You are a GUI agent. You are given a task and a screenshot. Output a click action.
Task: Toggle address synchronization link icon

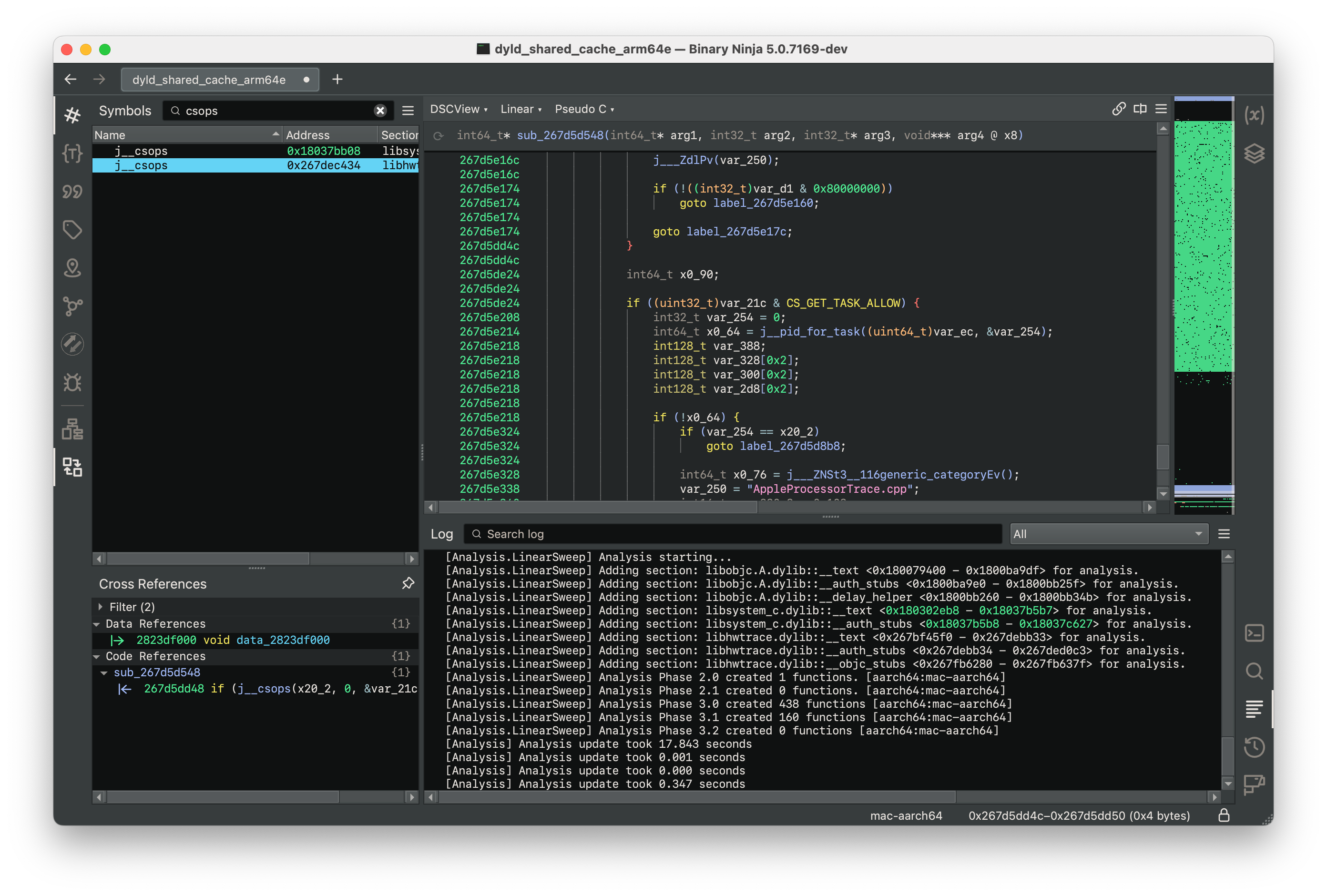pyautogui.click(x=1118, y=109)
